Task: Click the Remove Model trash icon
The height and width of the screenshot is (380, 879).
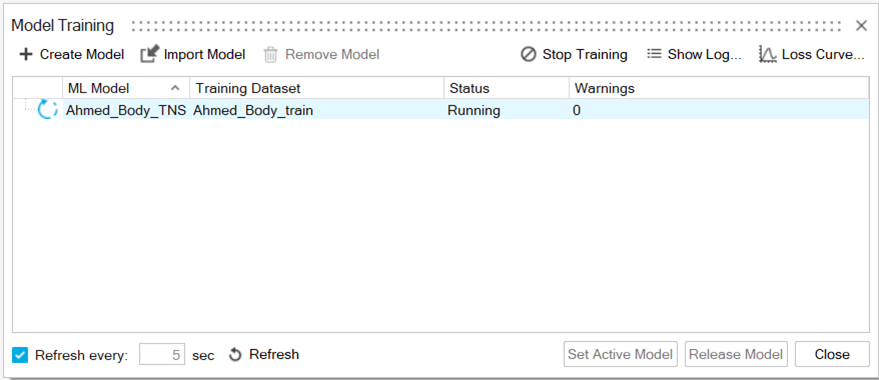Action: point(271,54)
